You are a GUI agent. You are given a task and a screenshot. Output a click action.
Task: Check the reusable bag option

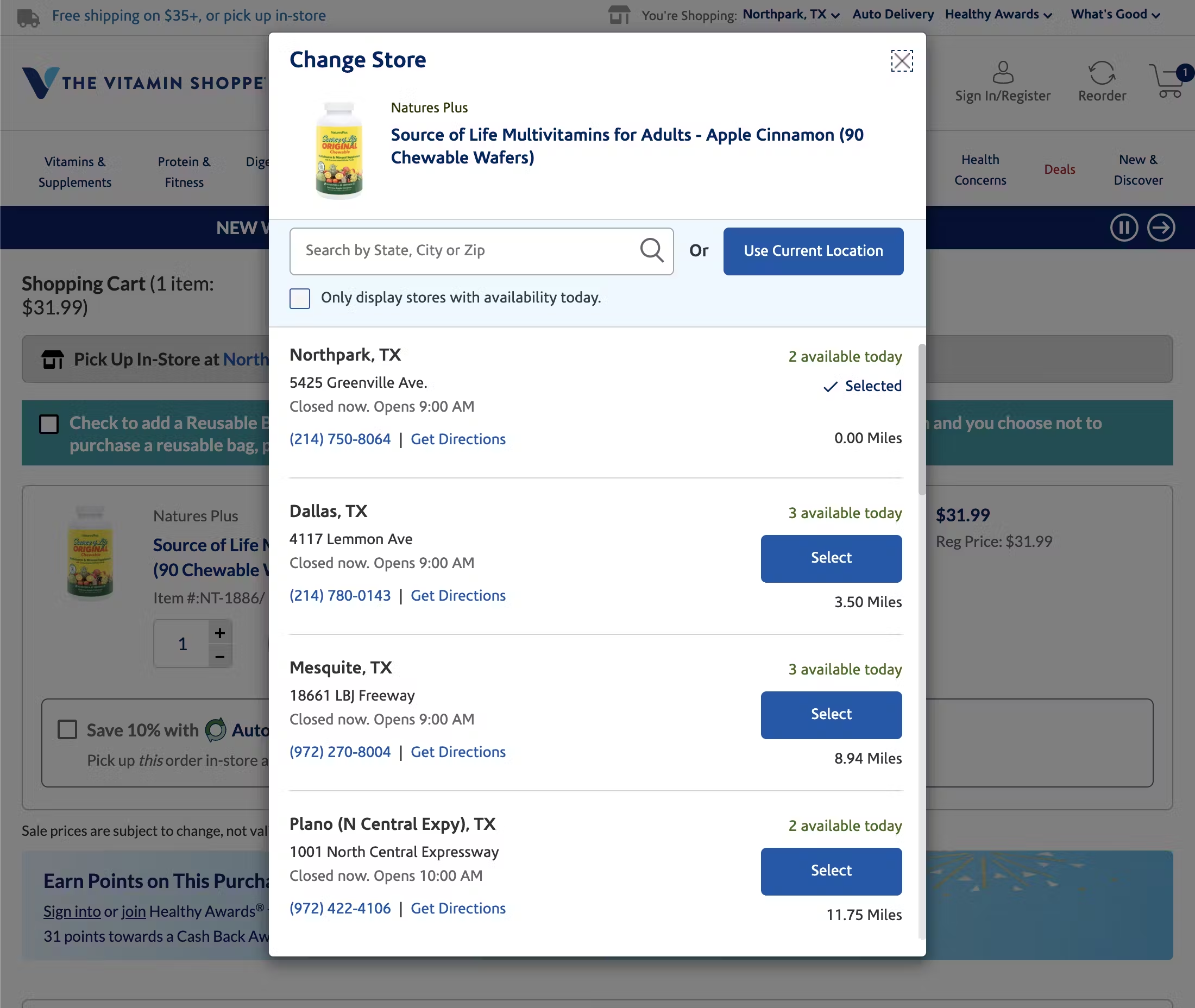49,423
